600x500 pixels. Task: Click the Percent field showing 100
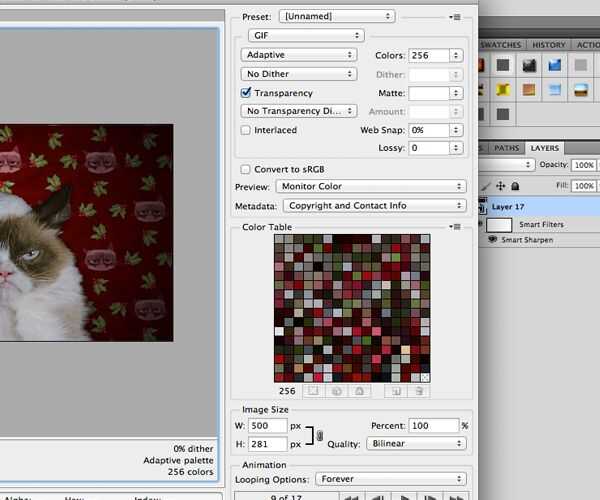point(434,426)
